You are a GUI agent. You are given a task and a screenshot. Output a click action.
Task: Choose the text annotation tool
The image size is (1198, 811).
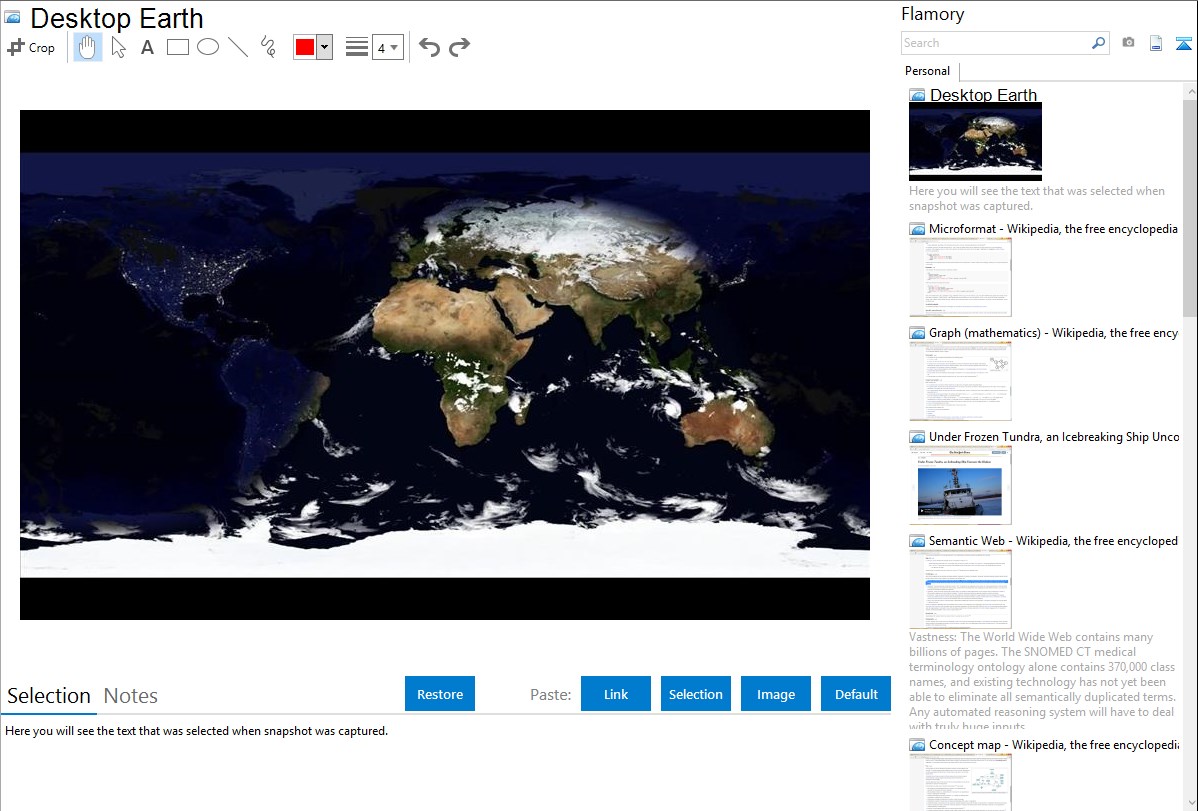pos(147,47)
